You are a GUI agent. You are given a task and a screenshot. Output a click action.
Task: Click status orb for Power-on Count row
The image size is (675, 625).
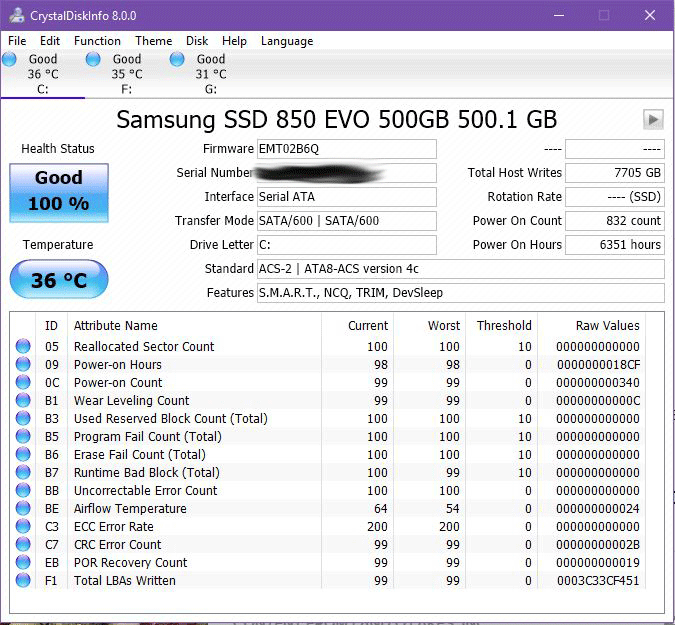tap(23, 382)
